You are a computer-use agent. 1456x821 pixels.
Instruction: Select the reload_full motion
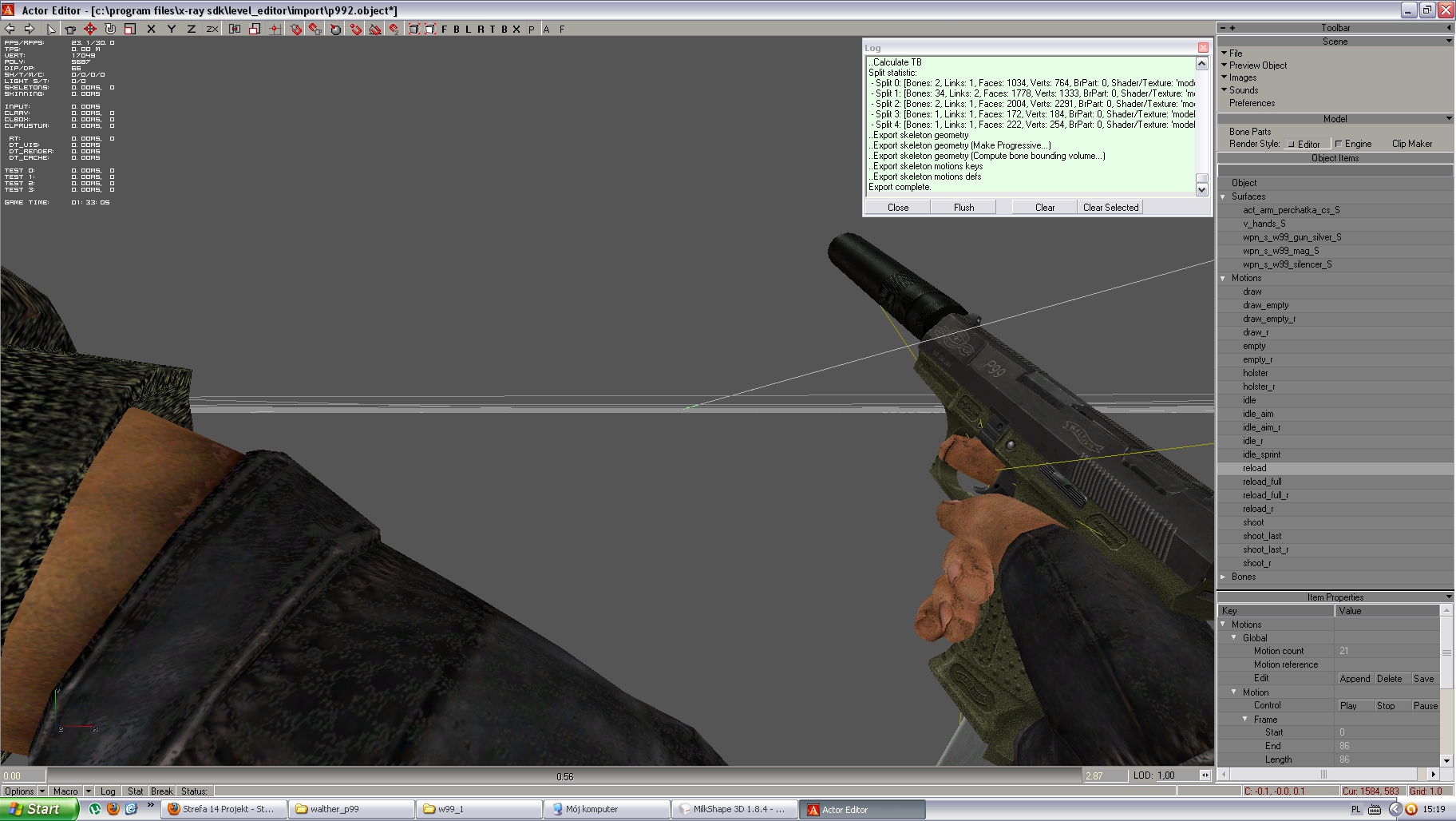[x=1262, y=482]
